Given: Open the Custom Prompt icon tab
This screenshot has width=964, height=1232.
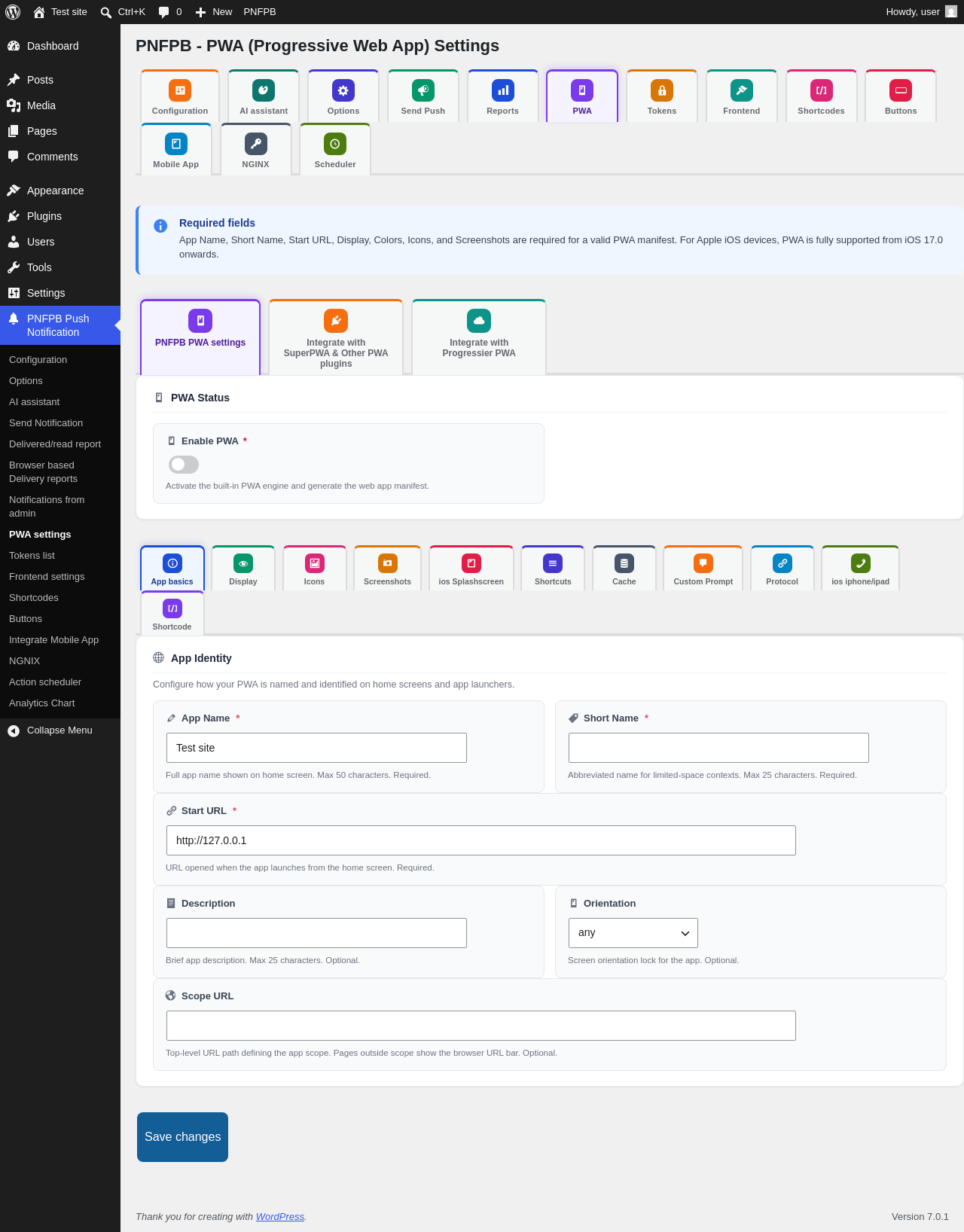Looking at the screenshot, I should 703,563.
